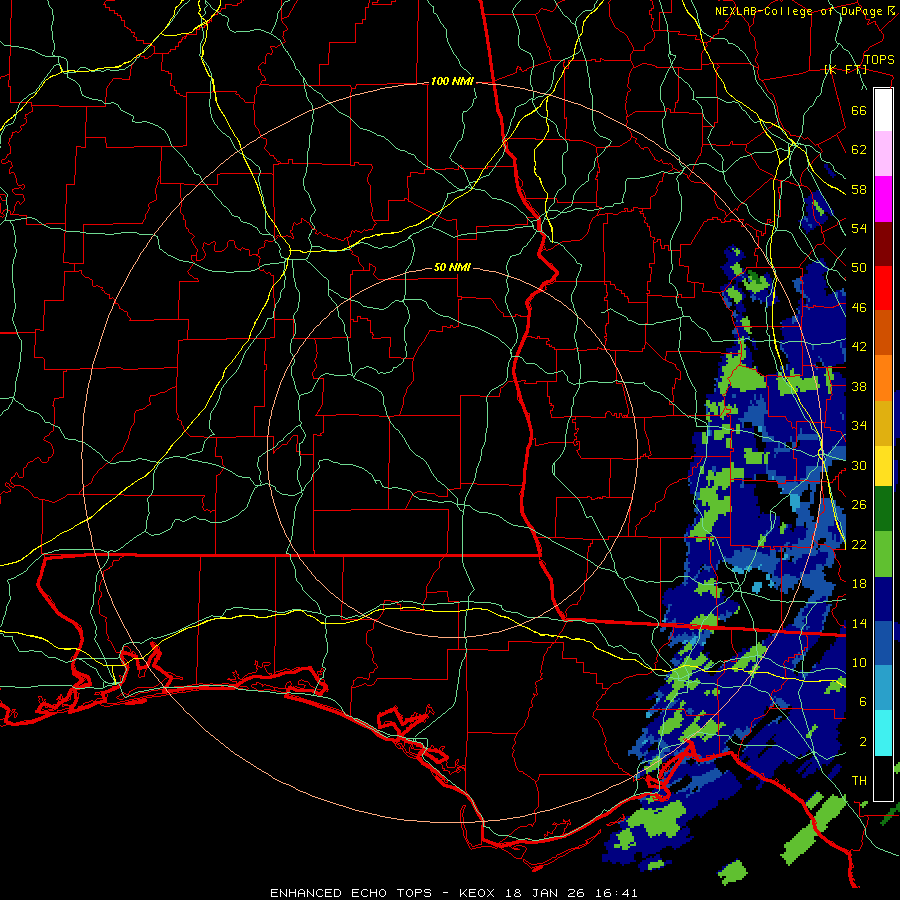
Task: Click the white swatch in the tops legend
Action: [883, 110]
